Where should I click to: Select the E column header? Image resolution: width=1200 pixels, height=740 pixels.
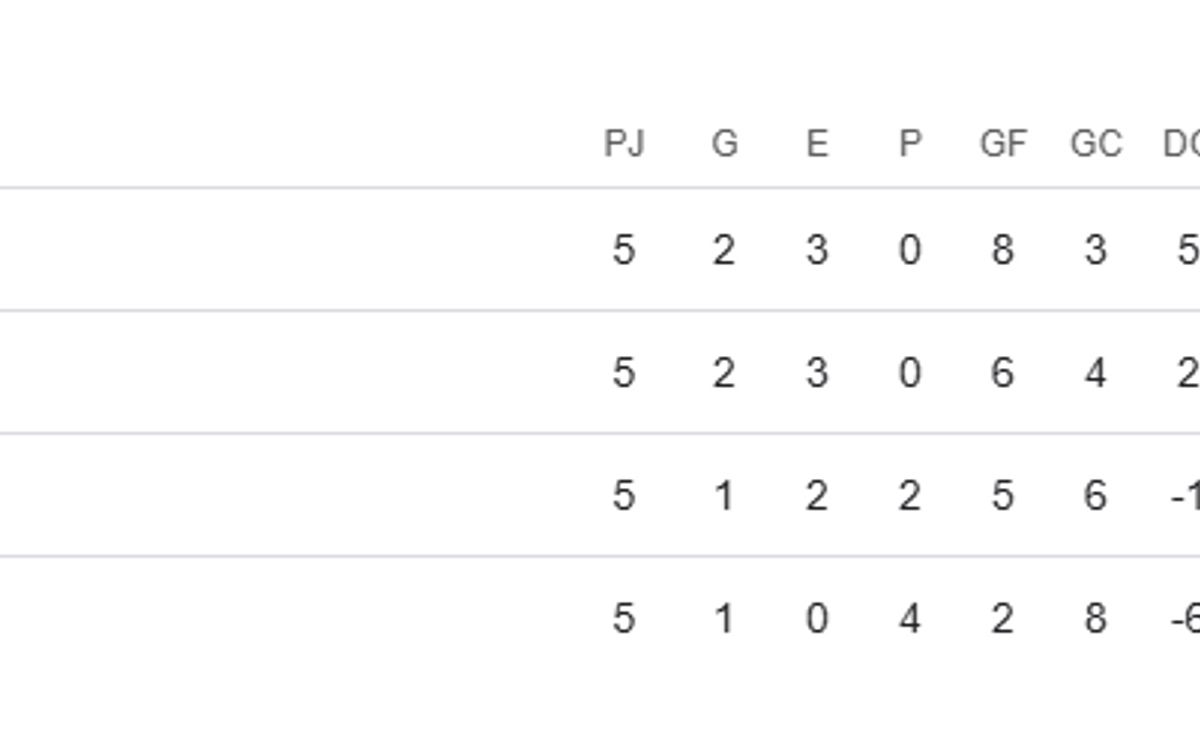[x=817, y=144]
